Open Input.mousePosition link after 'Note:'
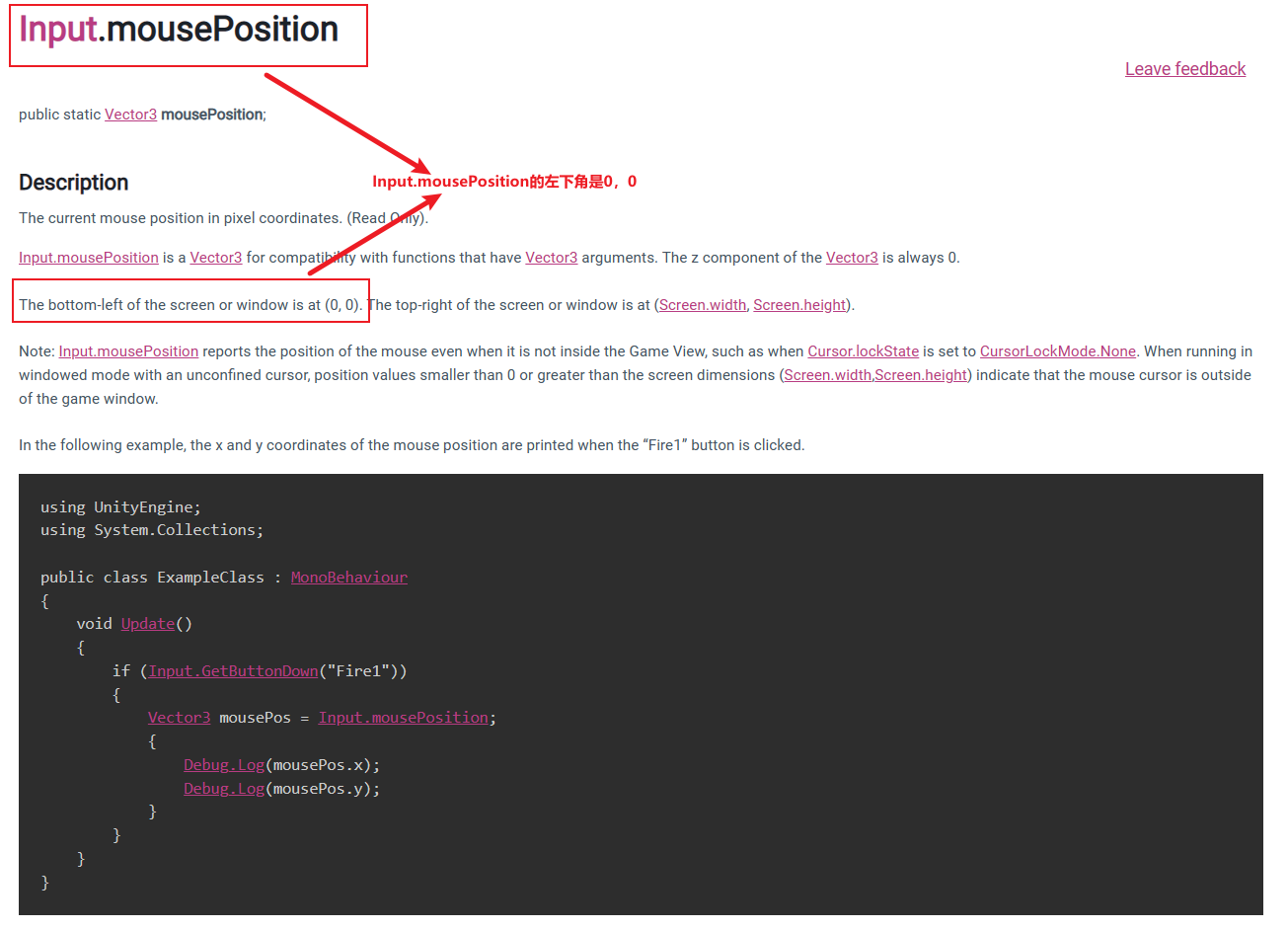Screen dimensions: 1288x929 [128, 351]
